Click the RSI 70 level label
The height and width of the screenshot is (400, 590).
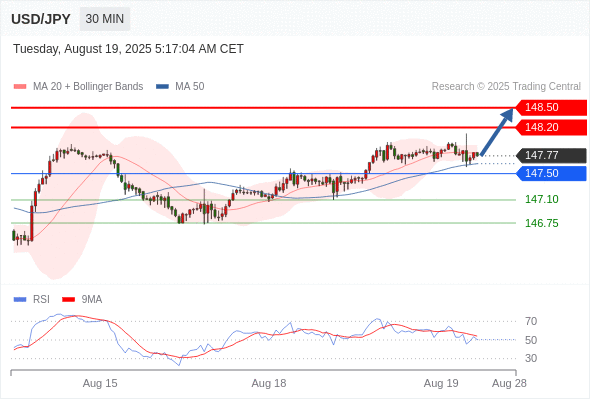[x=531, y=321]
